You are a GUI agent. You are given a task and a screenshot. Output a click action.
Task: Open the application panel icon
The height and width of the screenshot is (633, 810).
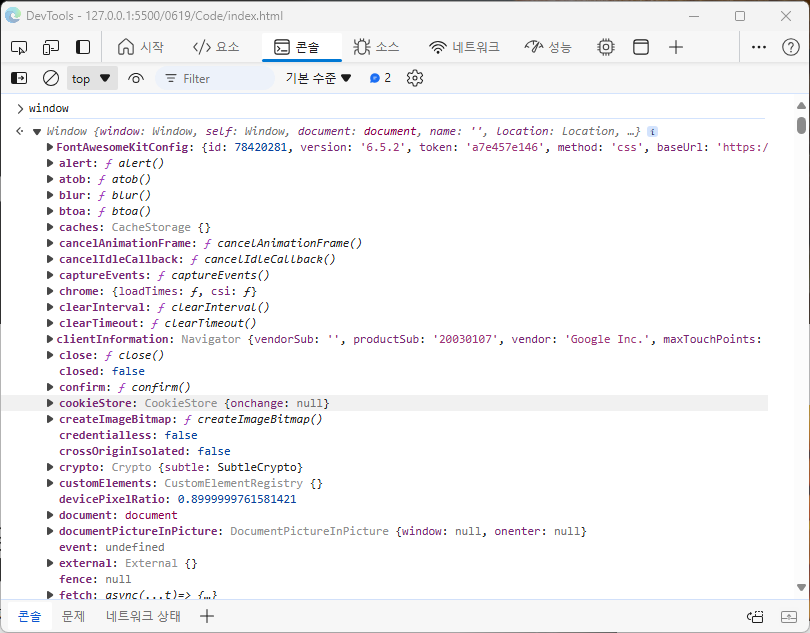(641, 48)
